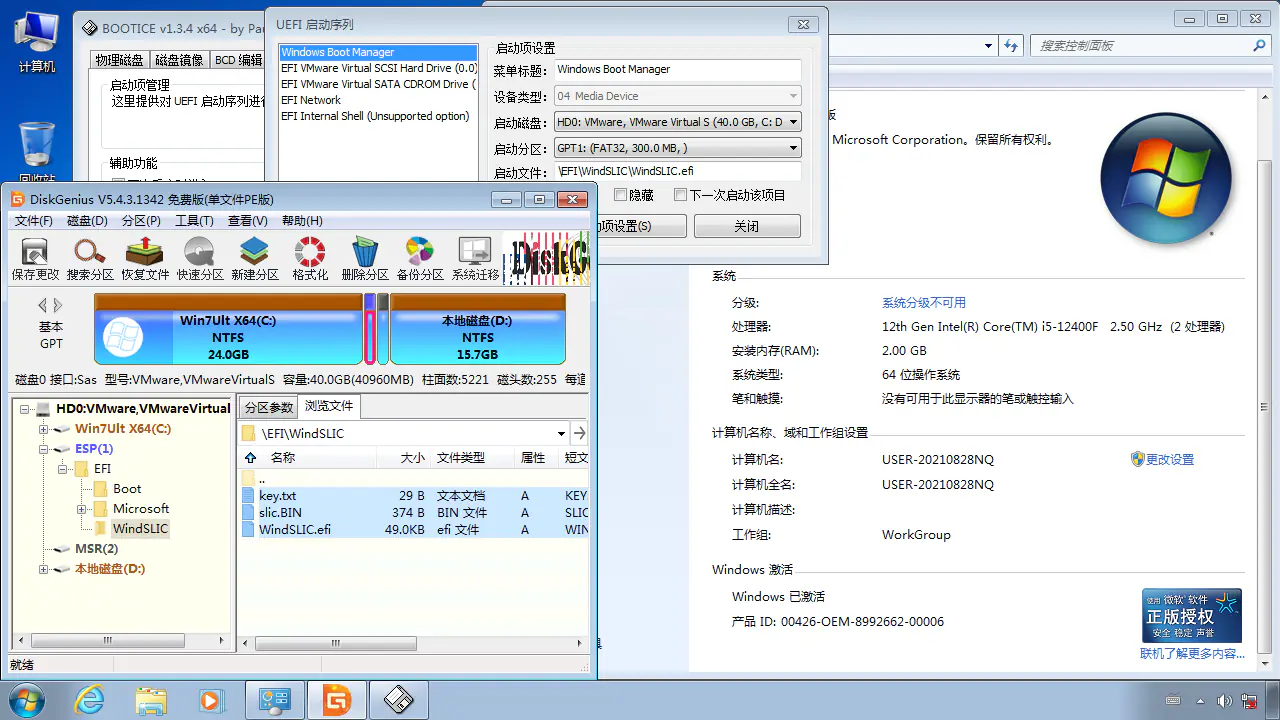Click the 保存更改 (Save Changes) toolbar icon
This screenshot has width=1280, height=720.
35,258
